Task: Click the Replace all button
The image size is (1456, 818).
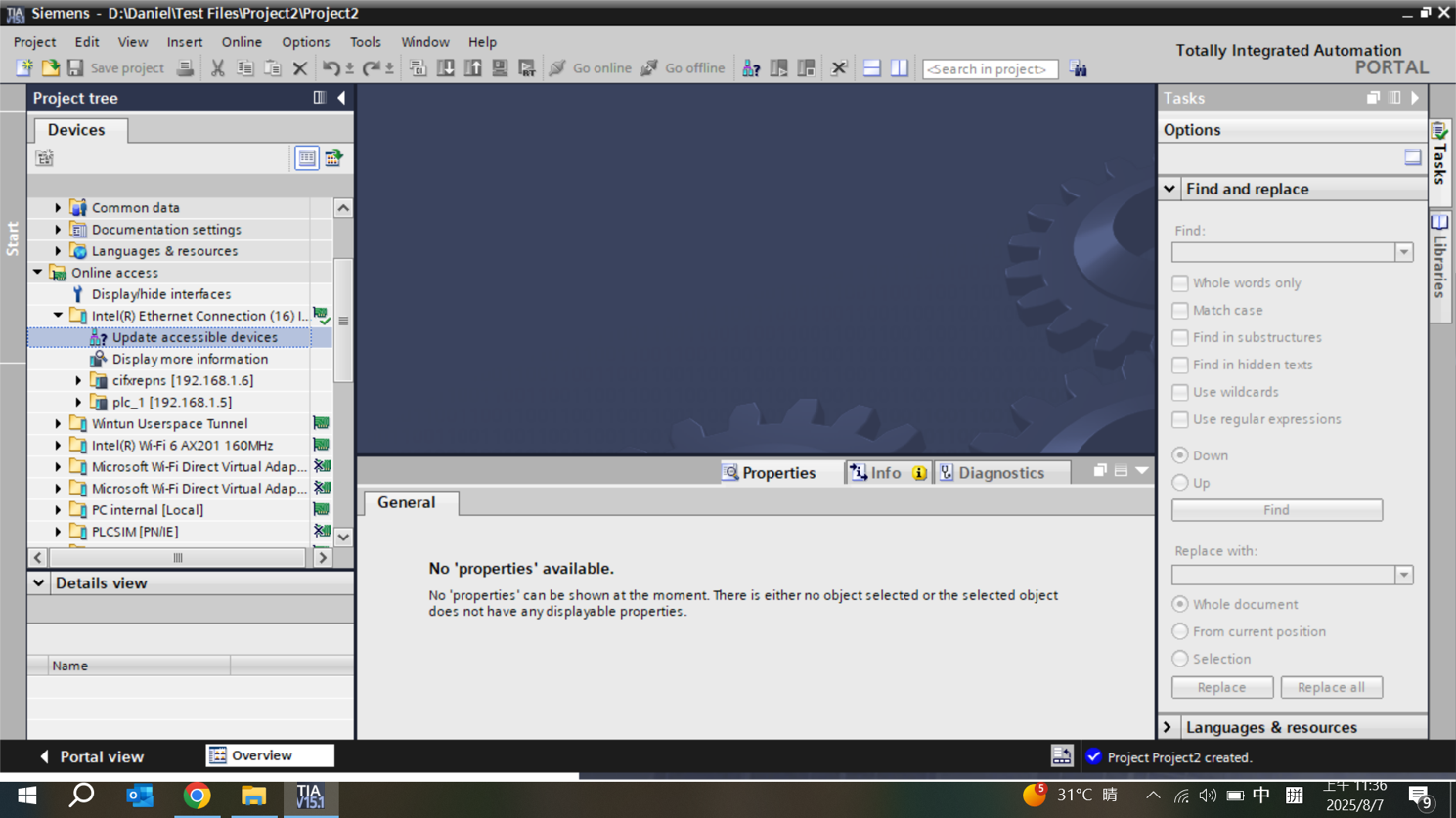Action: point(1331,687)
